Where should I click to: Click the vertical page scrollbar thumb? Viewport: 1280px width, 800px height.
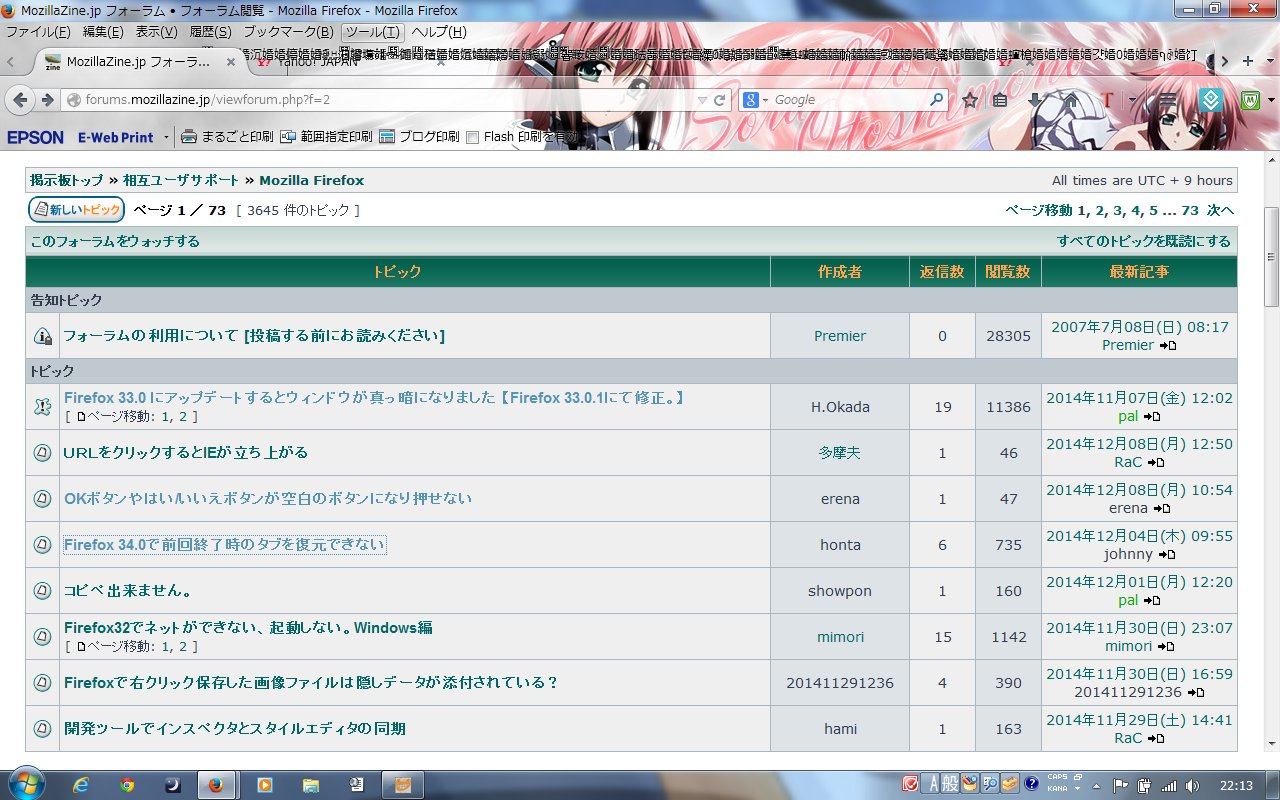pyautogui.click(x=1271, y=257)
